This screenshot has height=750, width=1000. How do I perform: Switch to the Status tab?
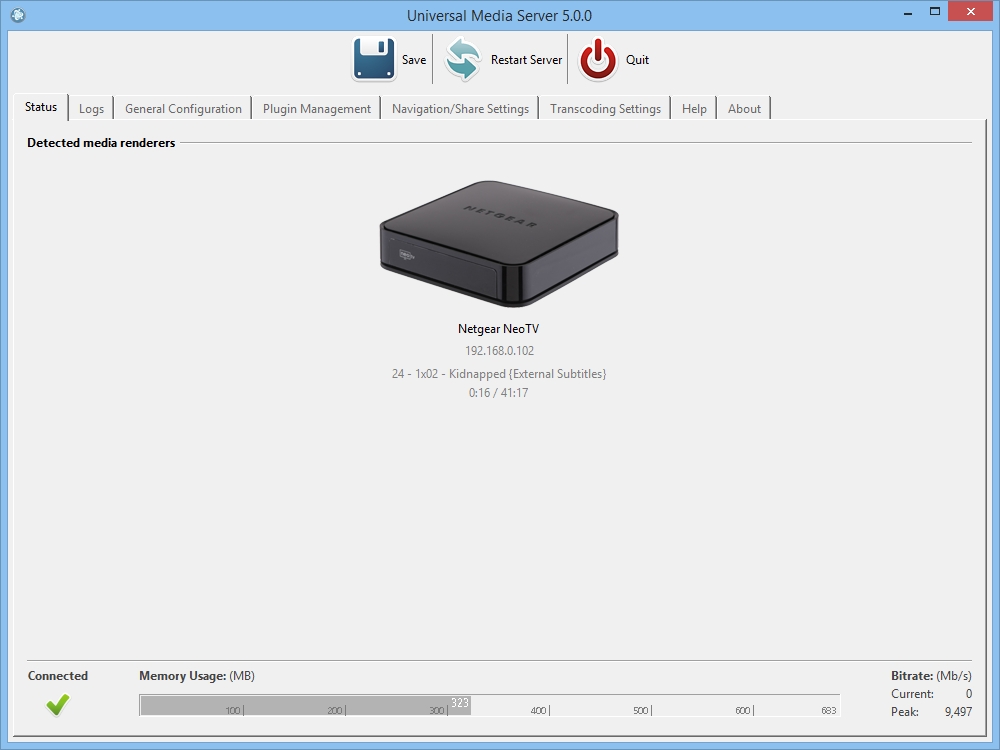point(41,107)
